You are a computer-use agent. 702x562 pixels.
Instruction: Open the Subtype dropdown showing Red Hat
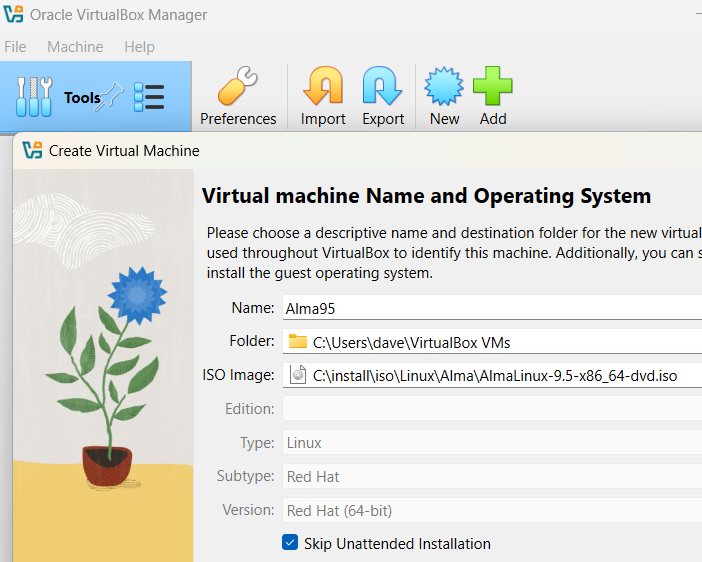coord(492,477)
